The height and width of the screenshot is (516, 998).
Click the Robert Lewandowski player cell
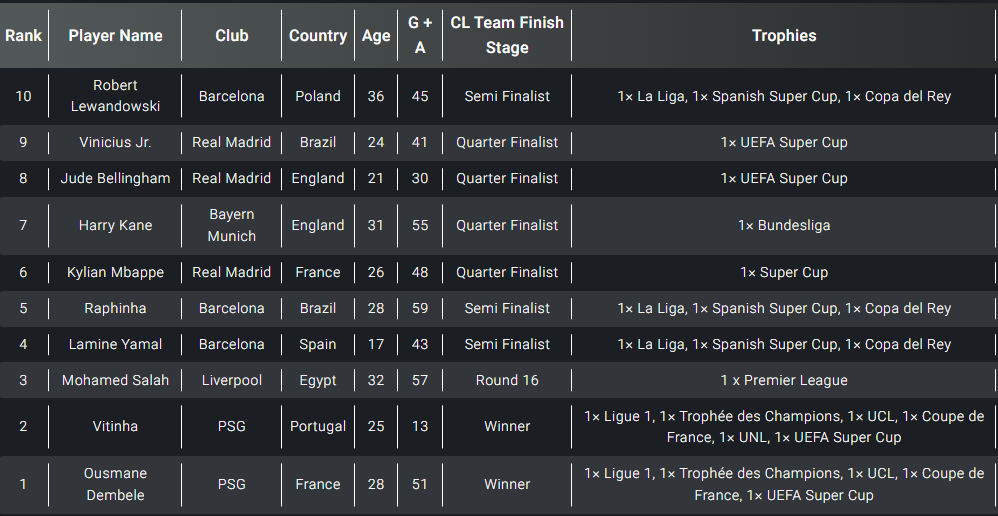(x=115, y=96)
